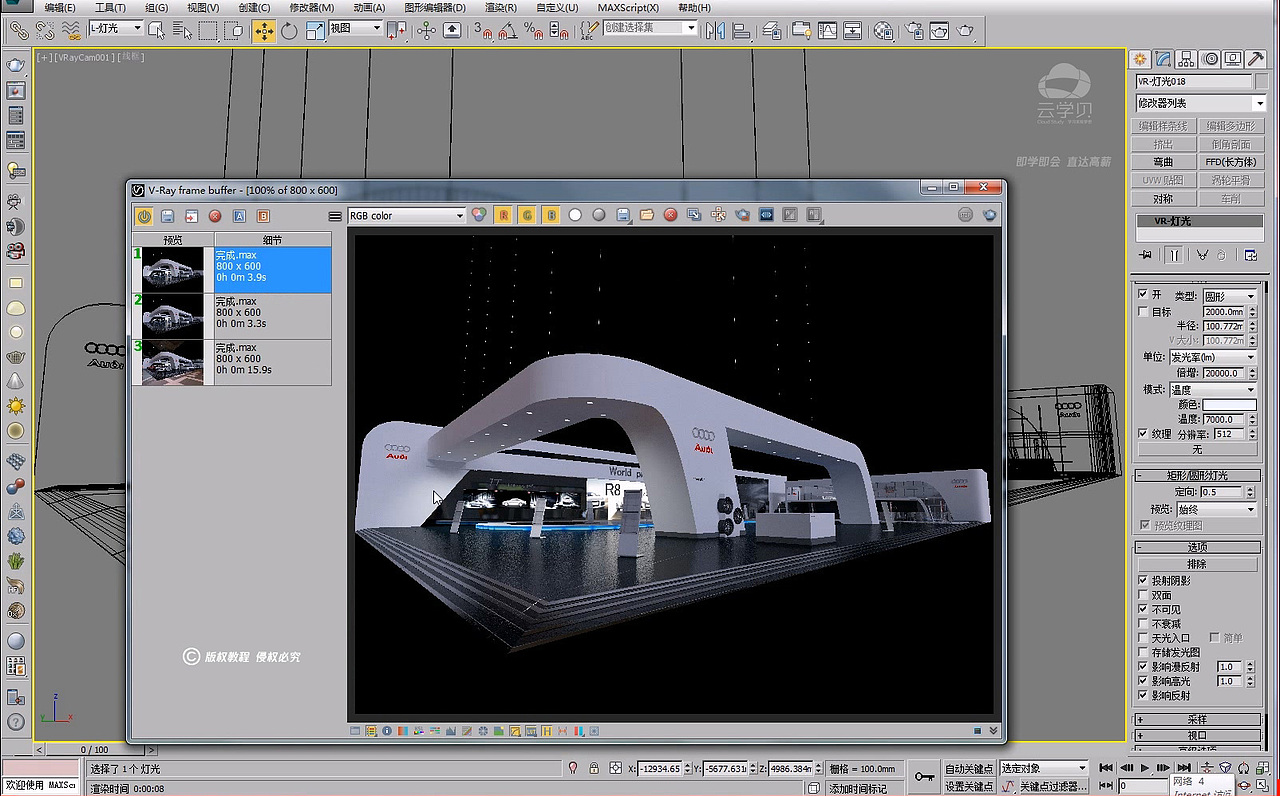The height and width of the screenshot is (796, 1280).
Task: Open the Mirror tool
Action: pyautogui.click(x=714, y=30)
